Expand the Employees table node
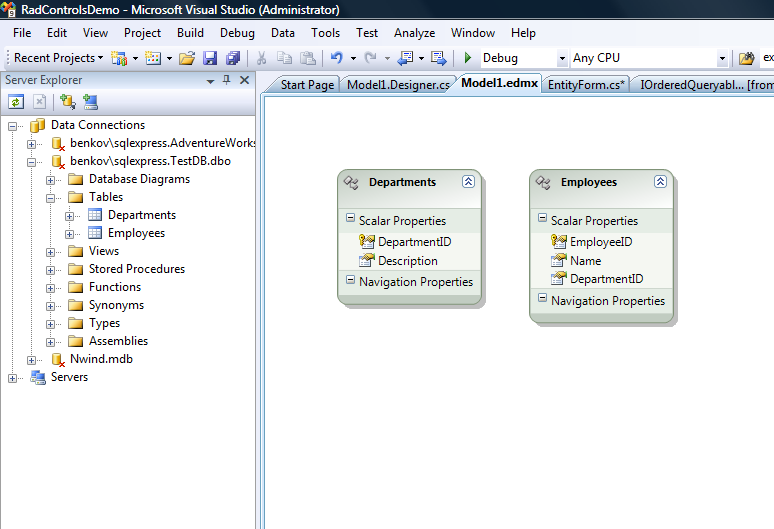Screen dimensions: 774x529 70,234
